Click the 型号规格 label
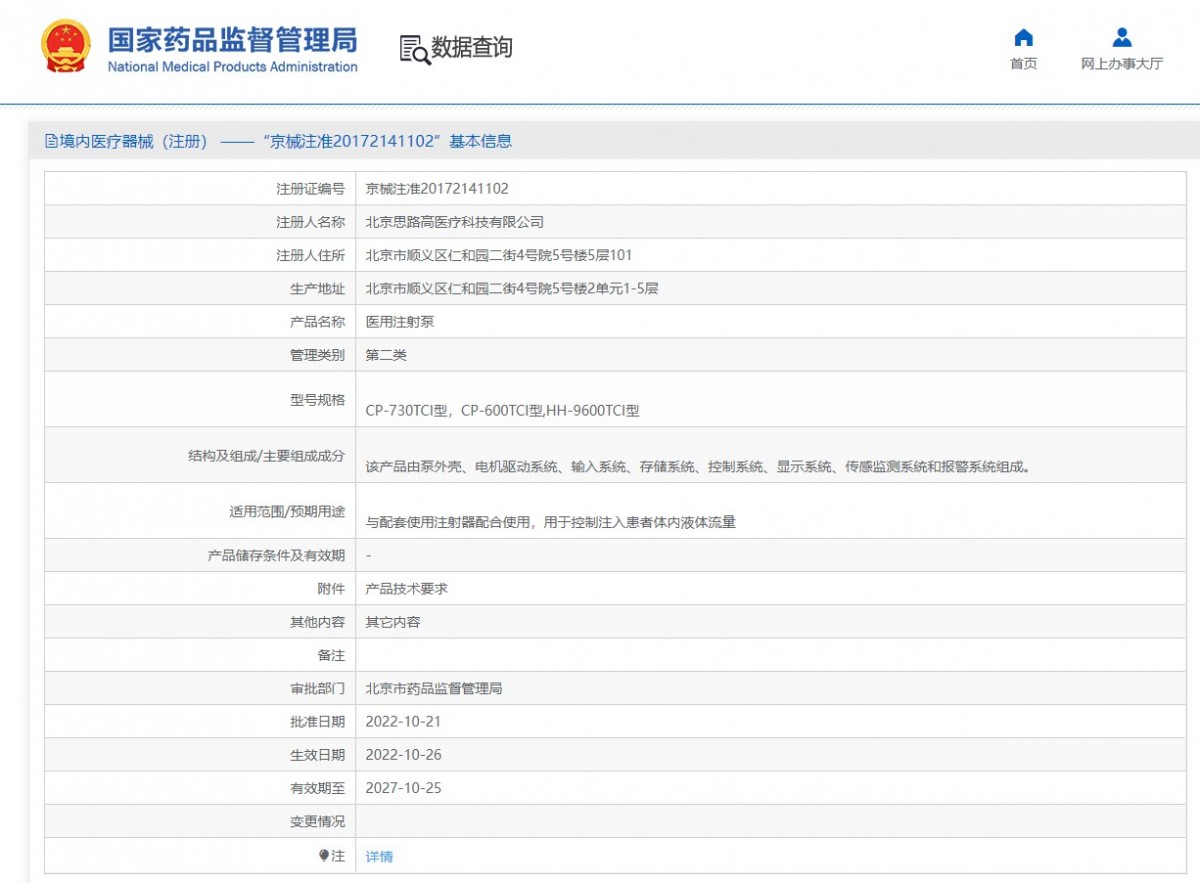Image resolution: width=1200 pixels, height=883 pixels. pos(317,399)
